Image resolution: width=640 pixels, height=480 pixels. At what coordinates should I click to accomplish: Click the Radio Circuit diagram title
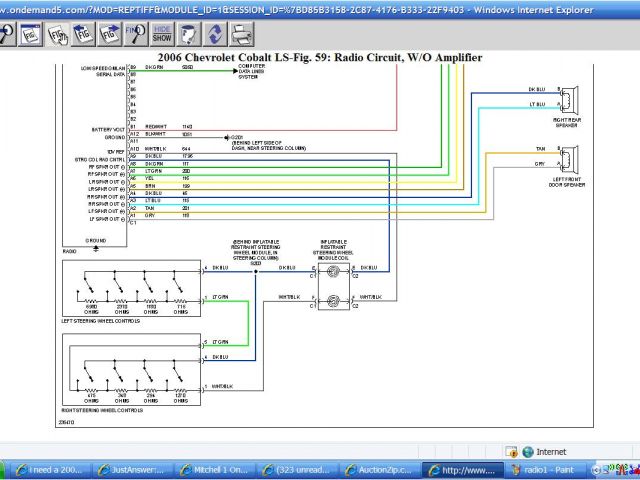[320, 58]
